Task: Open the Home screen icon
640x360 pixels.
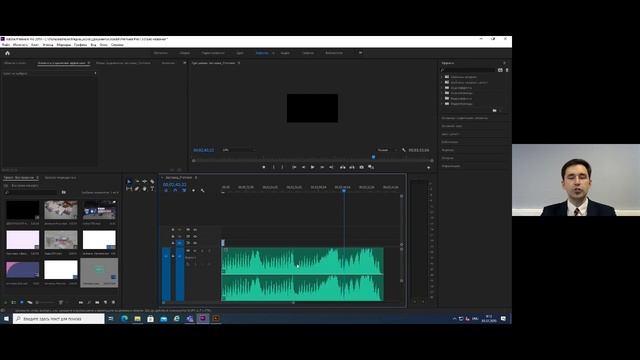Action: coord(7,53)
